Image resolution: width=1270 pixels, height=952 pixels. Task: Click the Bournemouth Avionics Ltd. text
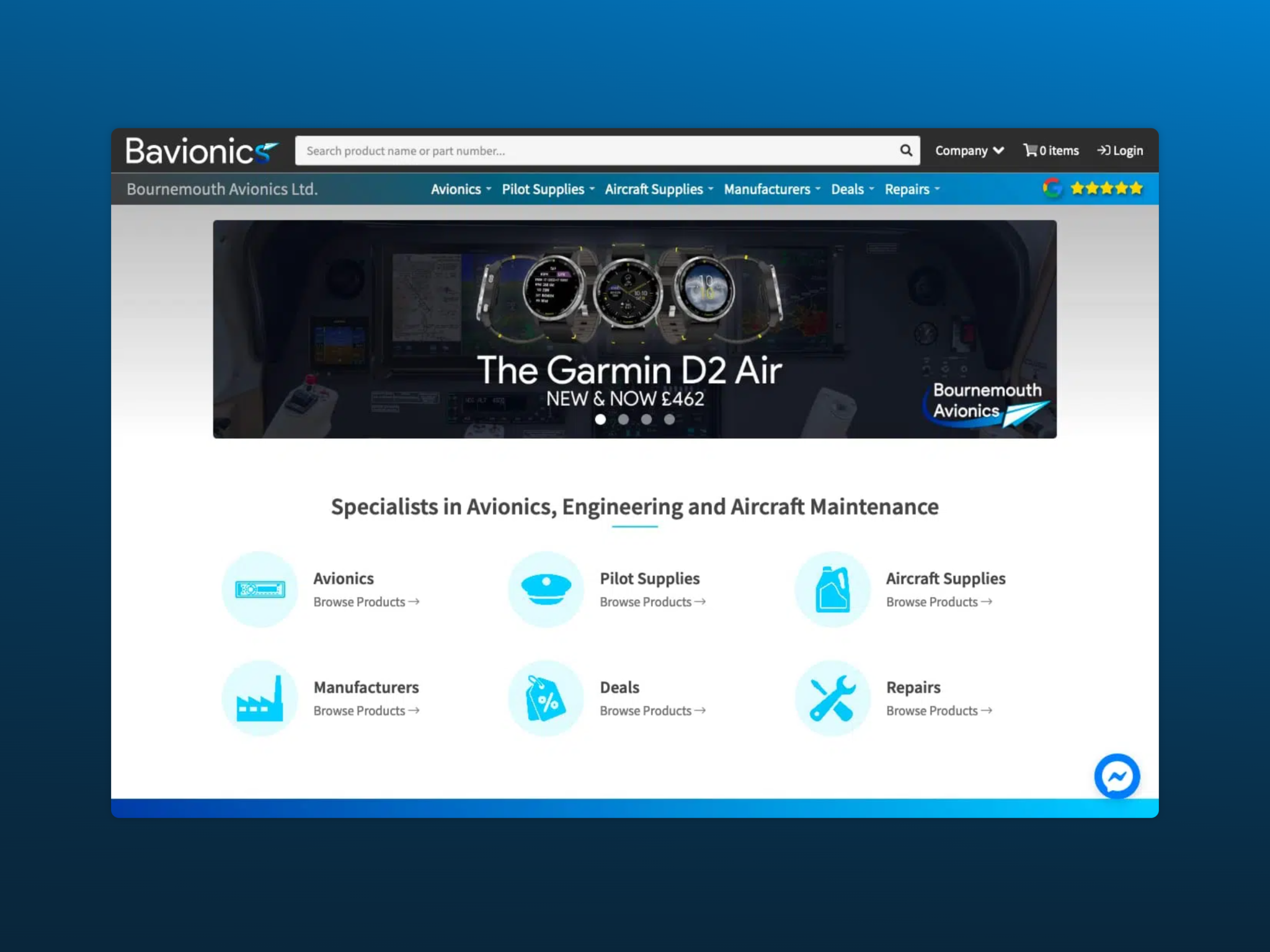click(x=222, y=189)
